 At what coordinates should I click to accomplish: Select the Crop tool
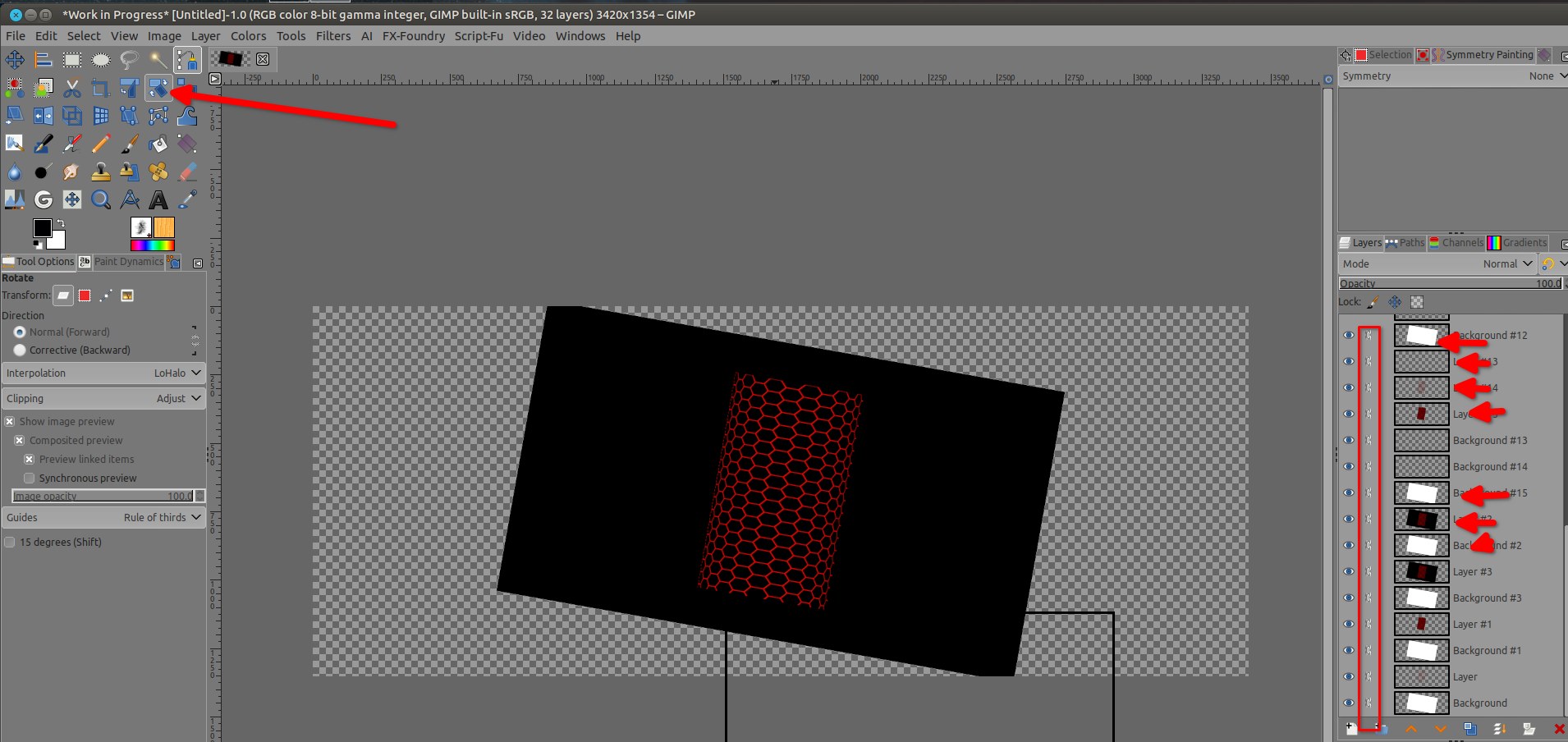pyautogui.click(x=100, y=88)
